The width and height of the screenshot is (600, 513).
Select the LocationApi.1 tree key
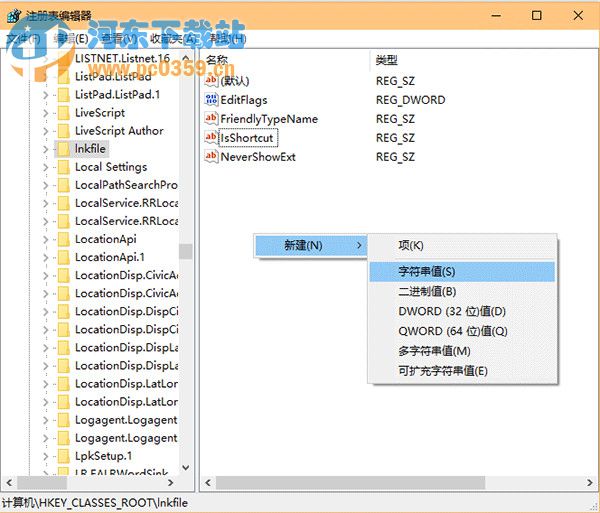coord(110,257)
